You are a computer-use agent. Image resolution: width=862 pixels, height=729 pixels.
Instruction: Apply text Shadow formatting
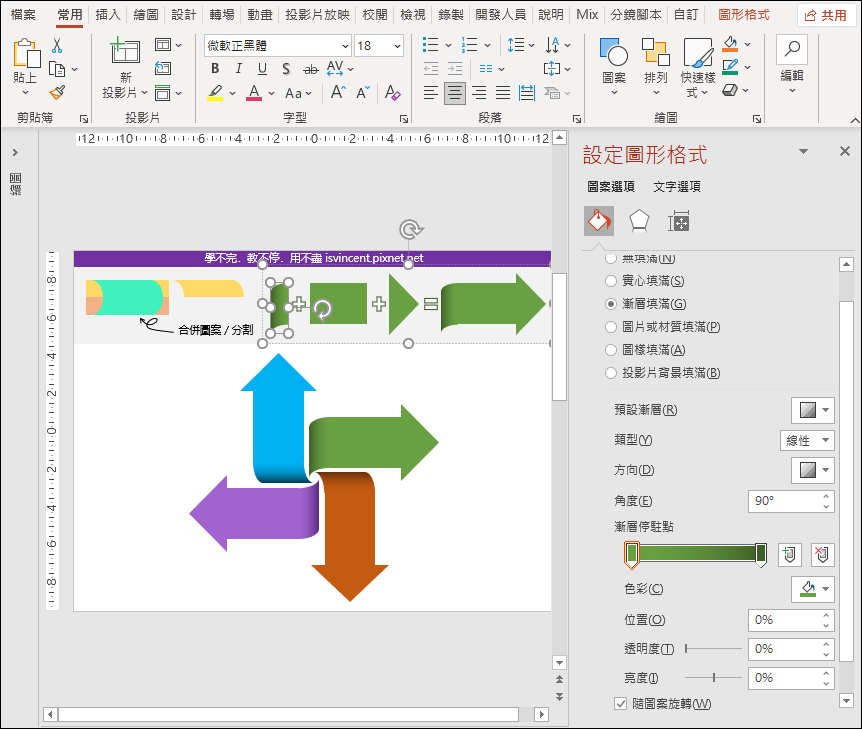click(x=286, y=69)
